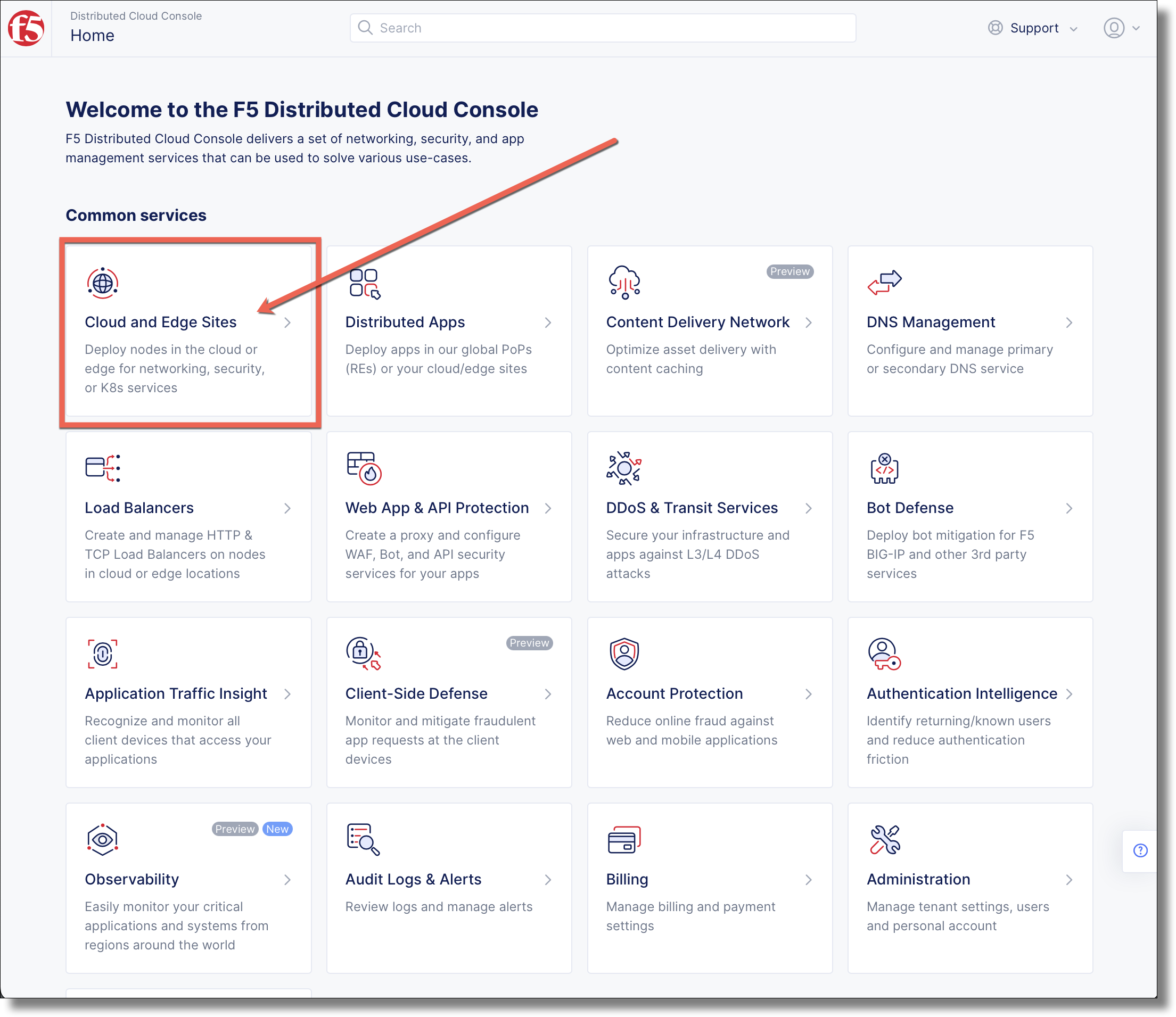Click the Home page title in header

[92, 35]
